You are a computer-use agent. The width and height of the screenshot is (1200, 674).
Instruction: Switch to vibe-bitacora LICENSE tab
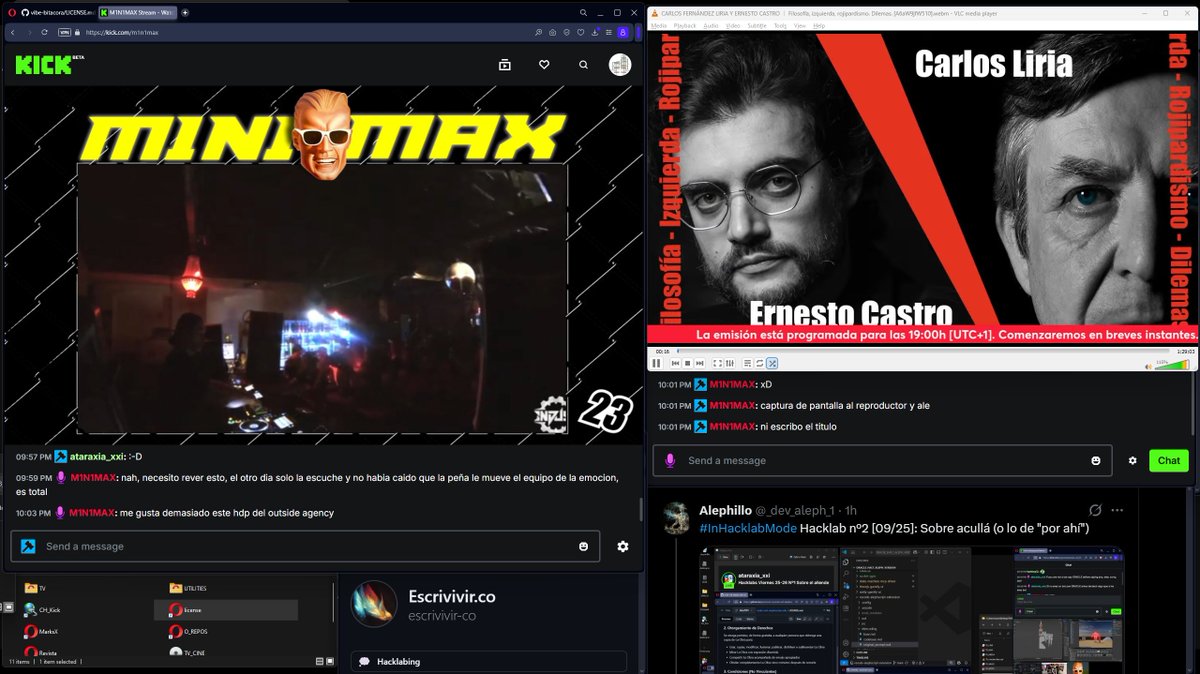pyautogui.click(x=58, y=12)
